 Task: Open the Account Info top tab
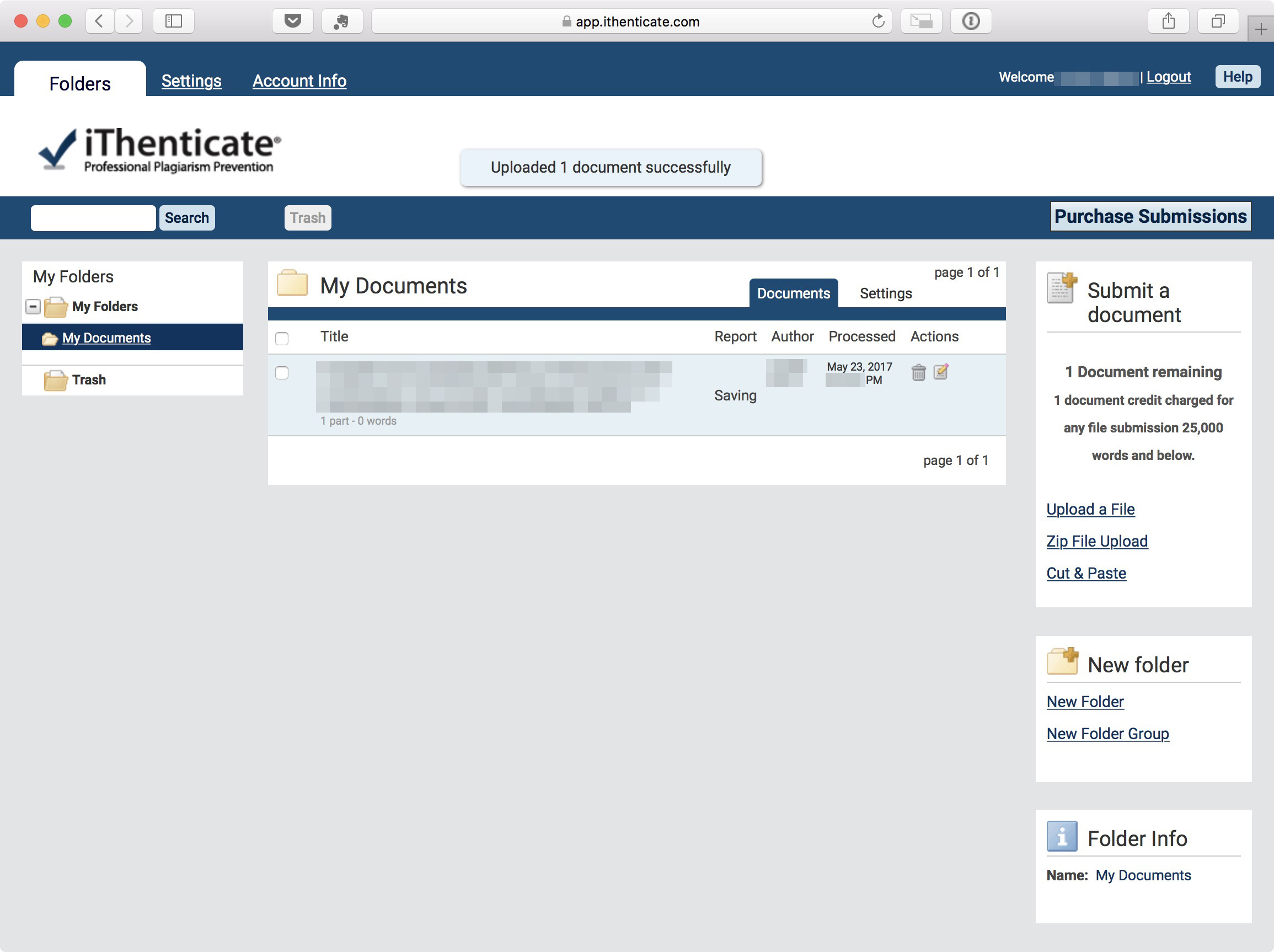coord(299,81)
